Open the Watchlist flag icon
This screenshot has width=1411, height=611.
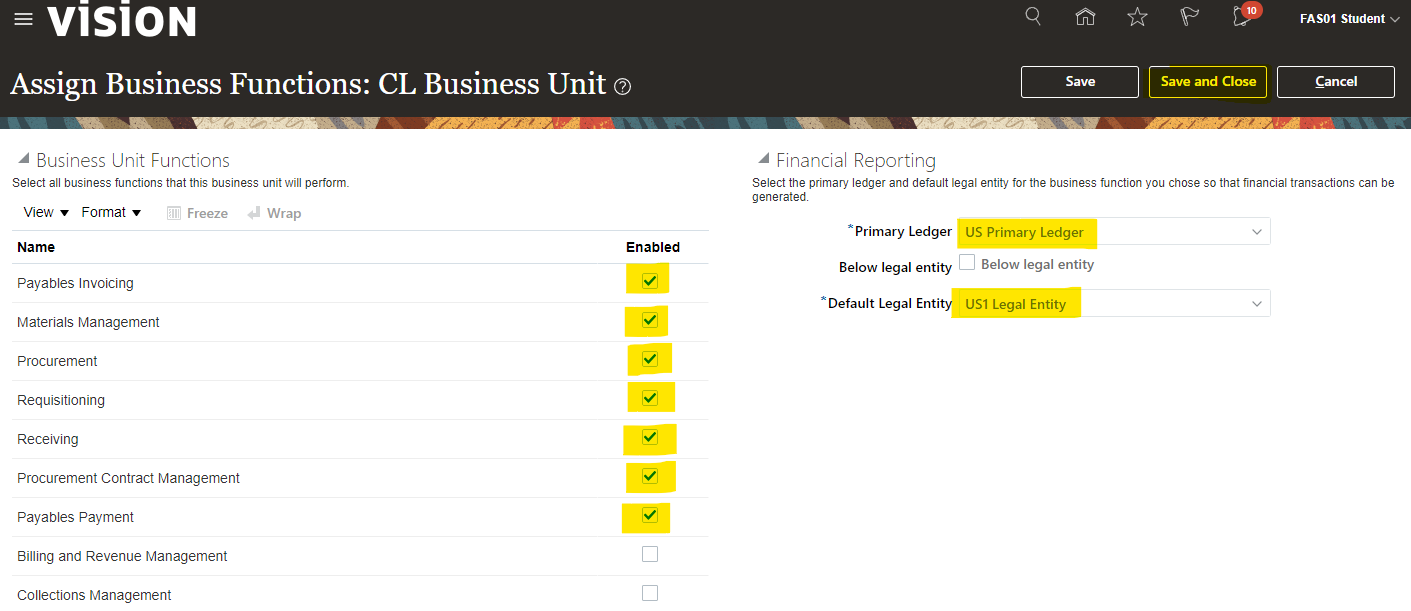pos(1189,17)
